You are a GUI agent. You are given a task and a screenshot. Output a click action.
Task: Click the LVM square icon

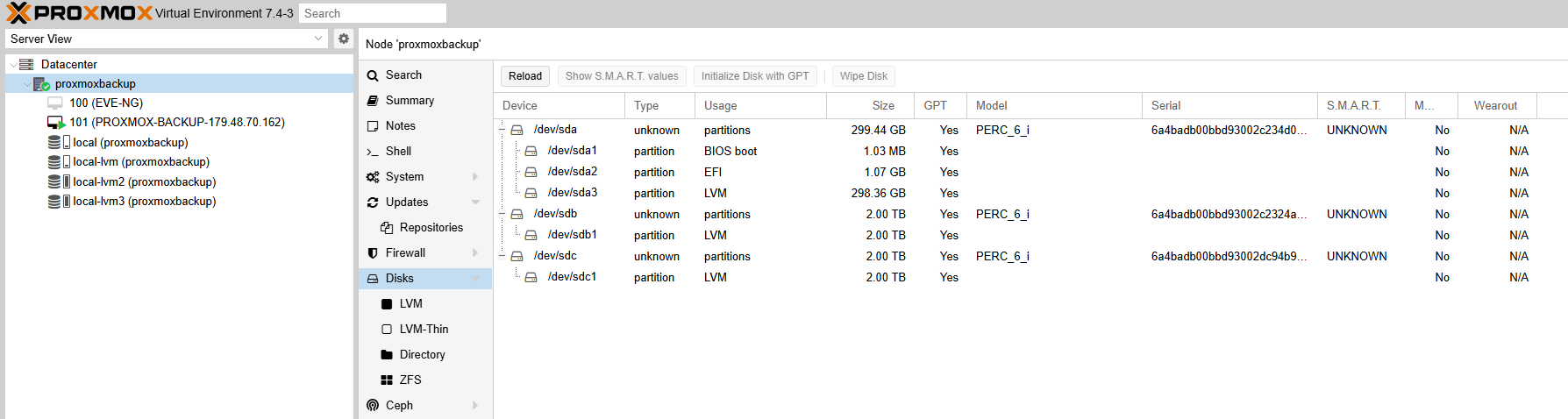pos(387,304)
